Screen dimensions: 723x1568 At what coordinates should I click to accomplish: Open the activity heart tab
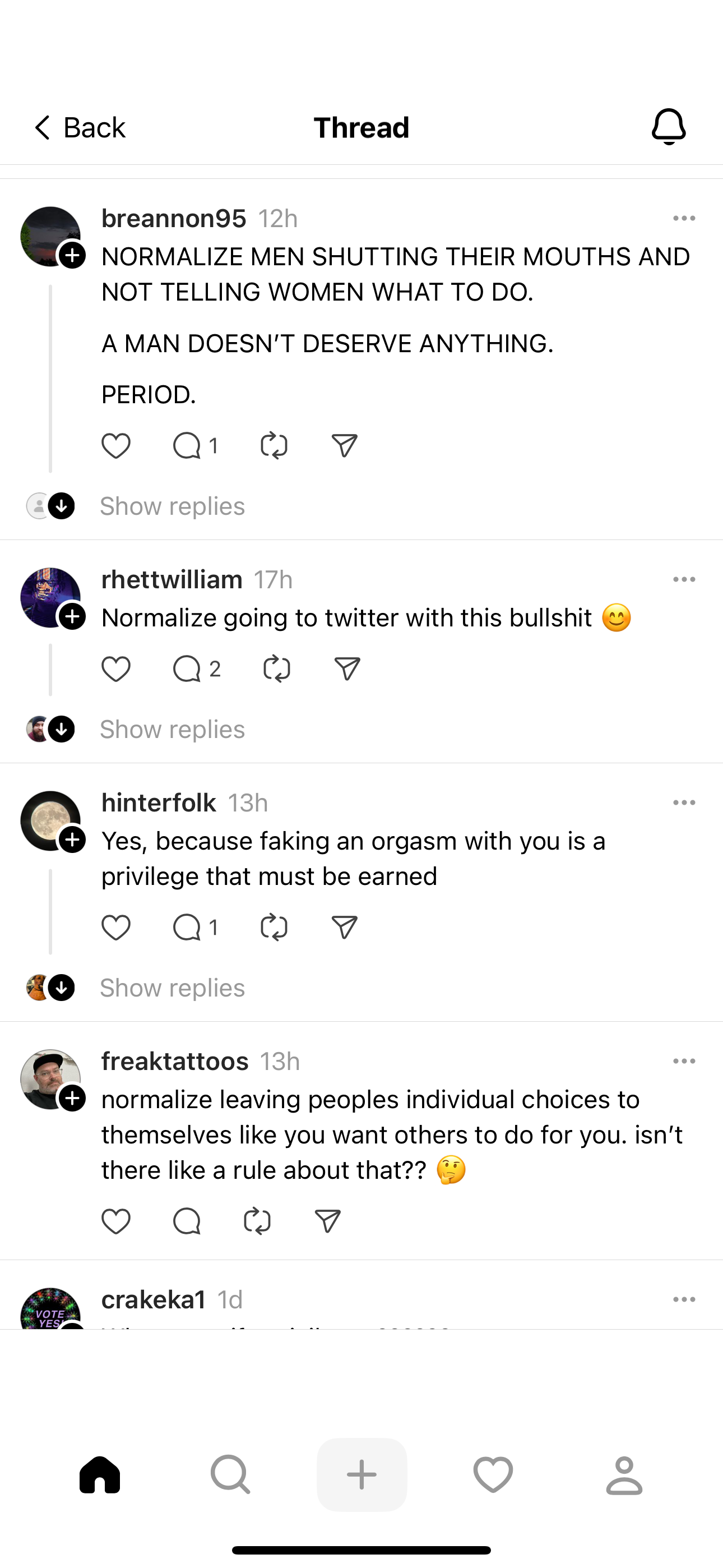[x=493, y=1474]
